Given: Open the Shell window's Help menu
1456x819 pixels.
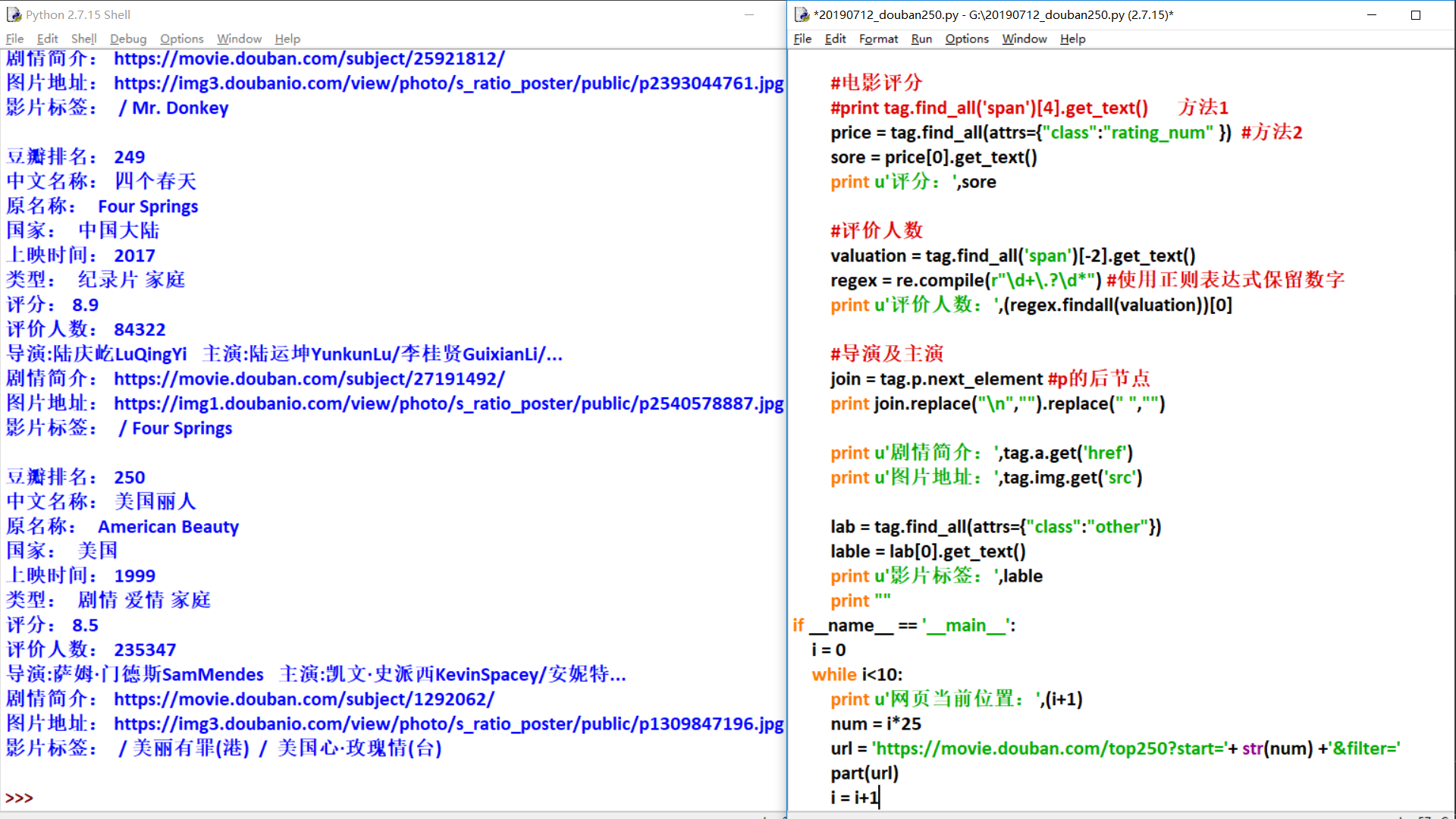Looking at the screenshot, I should pyautogui.click(x=287, y=39).
